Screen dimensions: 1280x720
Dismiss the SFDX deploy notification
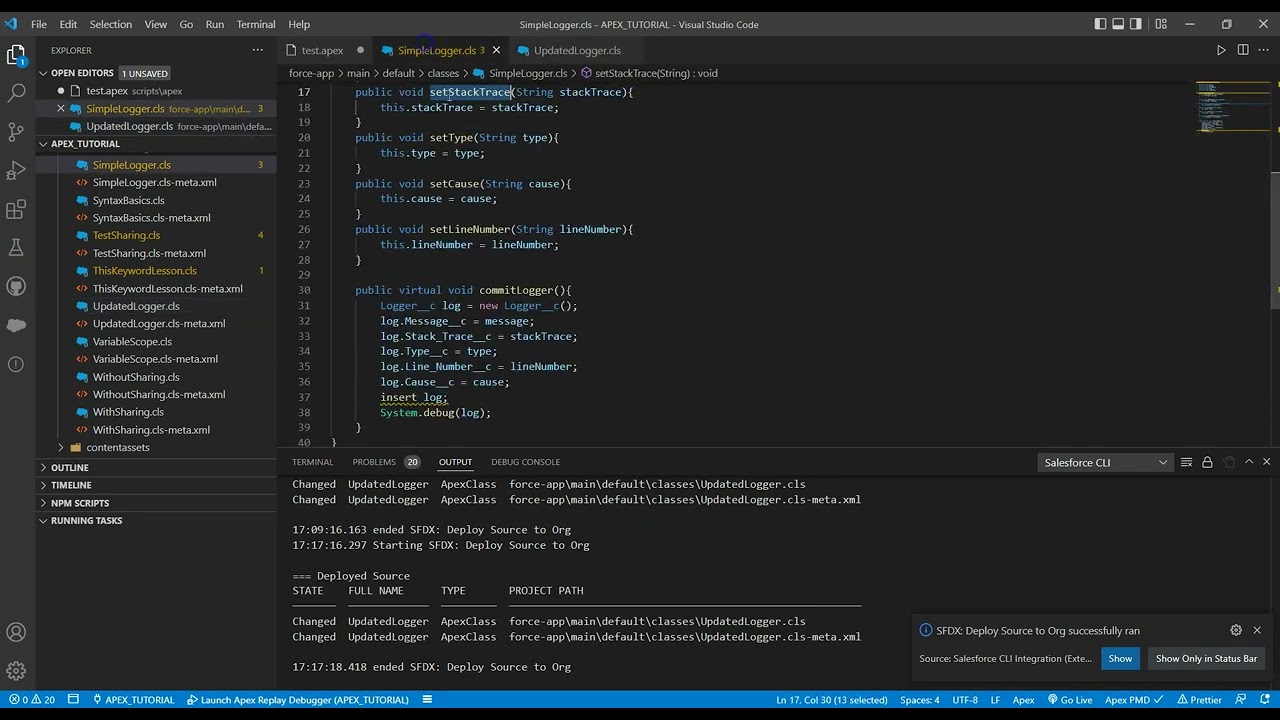tap(1257, 630)
